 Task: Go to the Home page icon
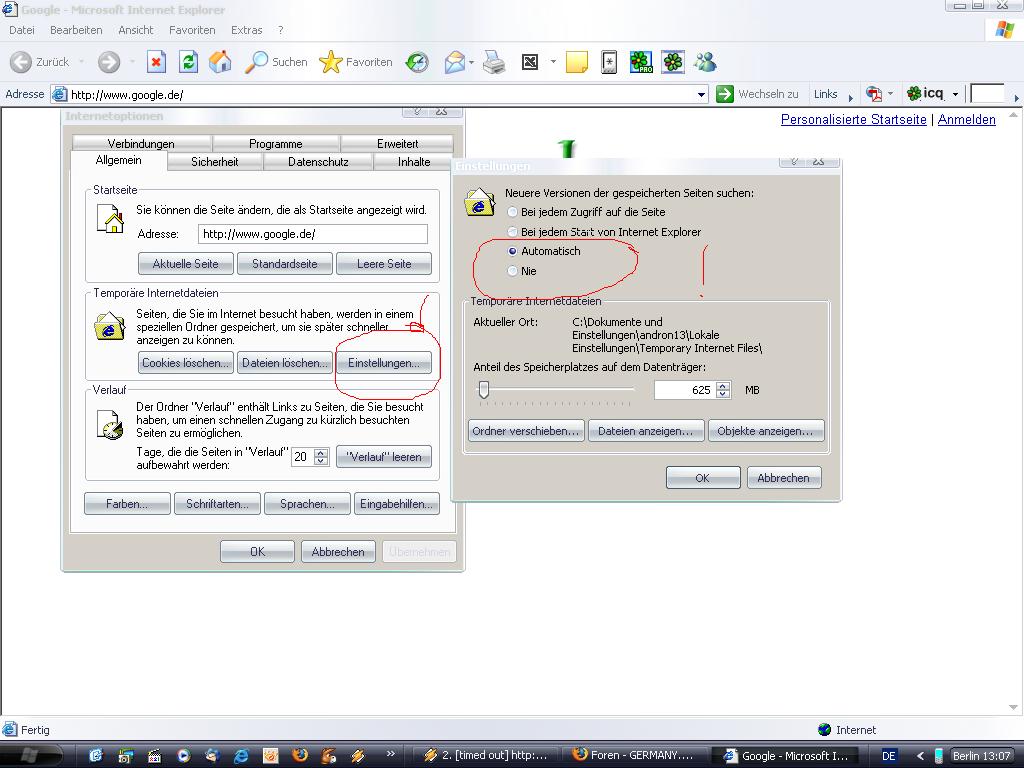[x=220, y=62]
